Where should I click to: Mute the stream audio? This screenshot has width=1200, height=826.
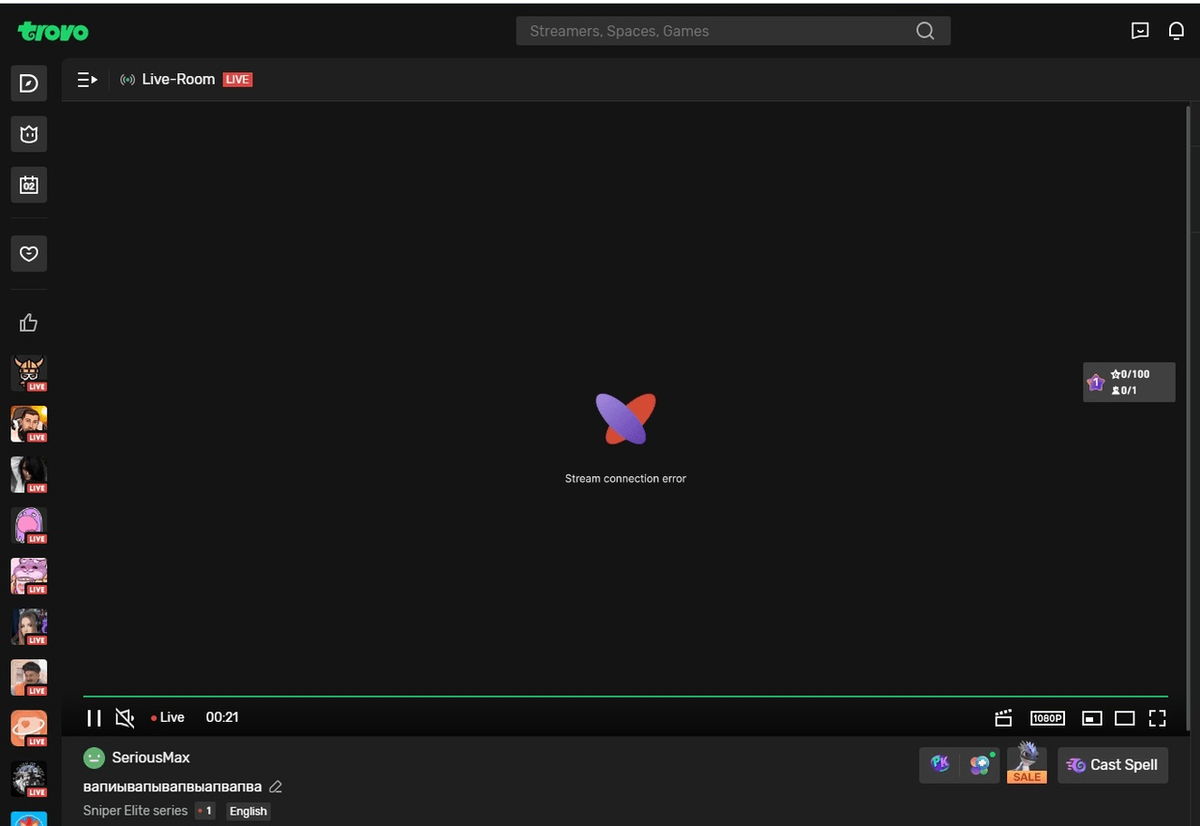coord(124,717)
